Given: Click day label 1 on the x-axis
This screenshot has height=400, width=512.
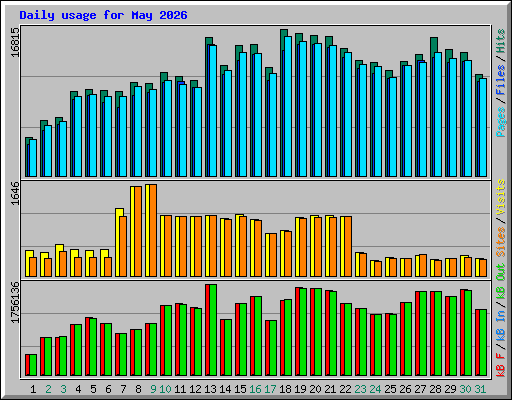Looking at the screenshot, I should [33, 389].
